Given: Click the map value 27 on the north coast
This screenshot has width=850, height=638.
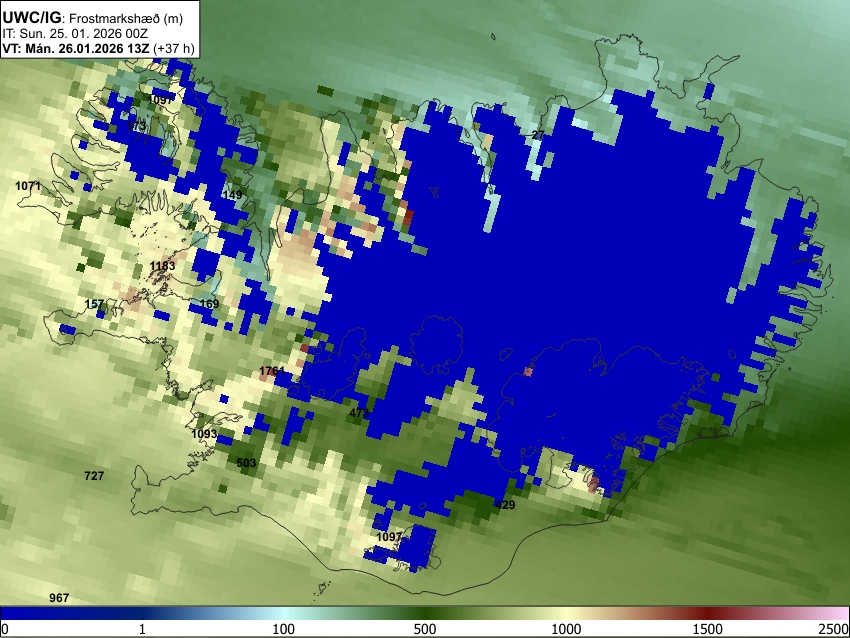Looking at the screenshot, I should click(538, 135).
